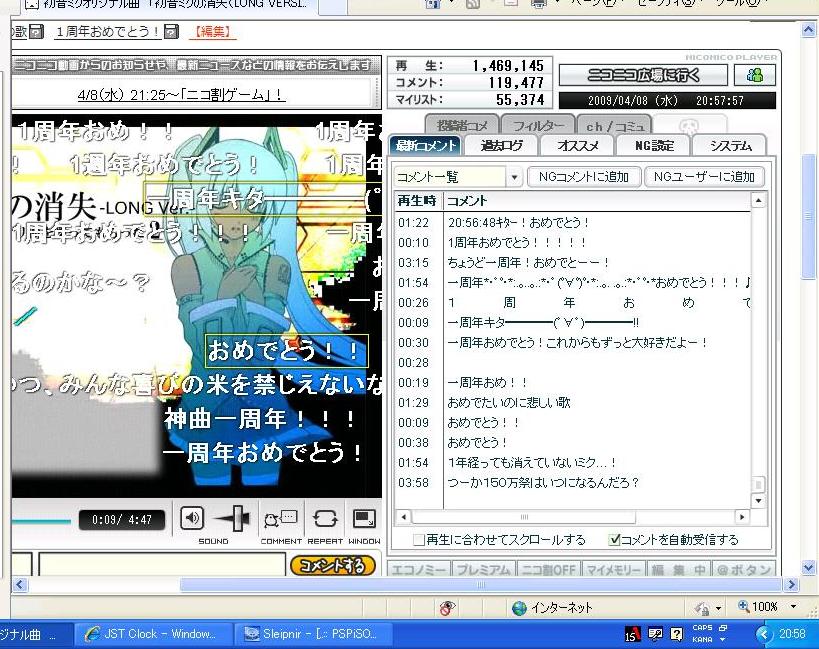This screenshot has height=649, width=819.
Task: Switch to the 過去ログ tab
Action: coord(501,146)
